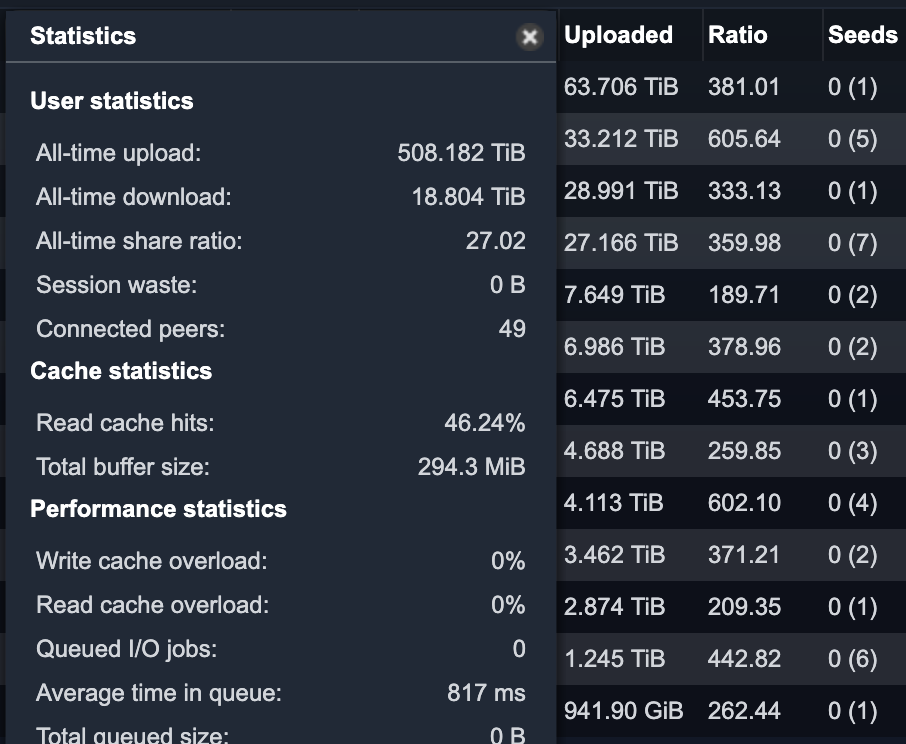This screenshot has width=906, height=744.
Task: Select row showing 3.462 TiB uploaded
Action: coord(732,555)
